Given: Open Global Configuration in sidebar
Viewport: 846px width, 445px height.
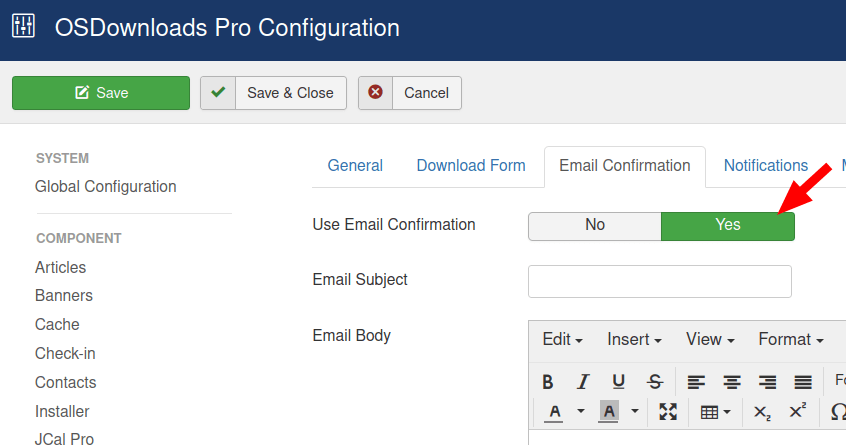Looking at the screenshot, I should [106, 187].
